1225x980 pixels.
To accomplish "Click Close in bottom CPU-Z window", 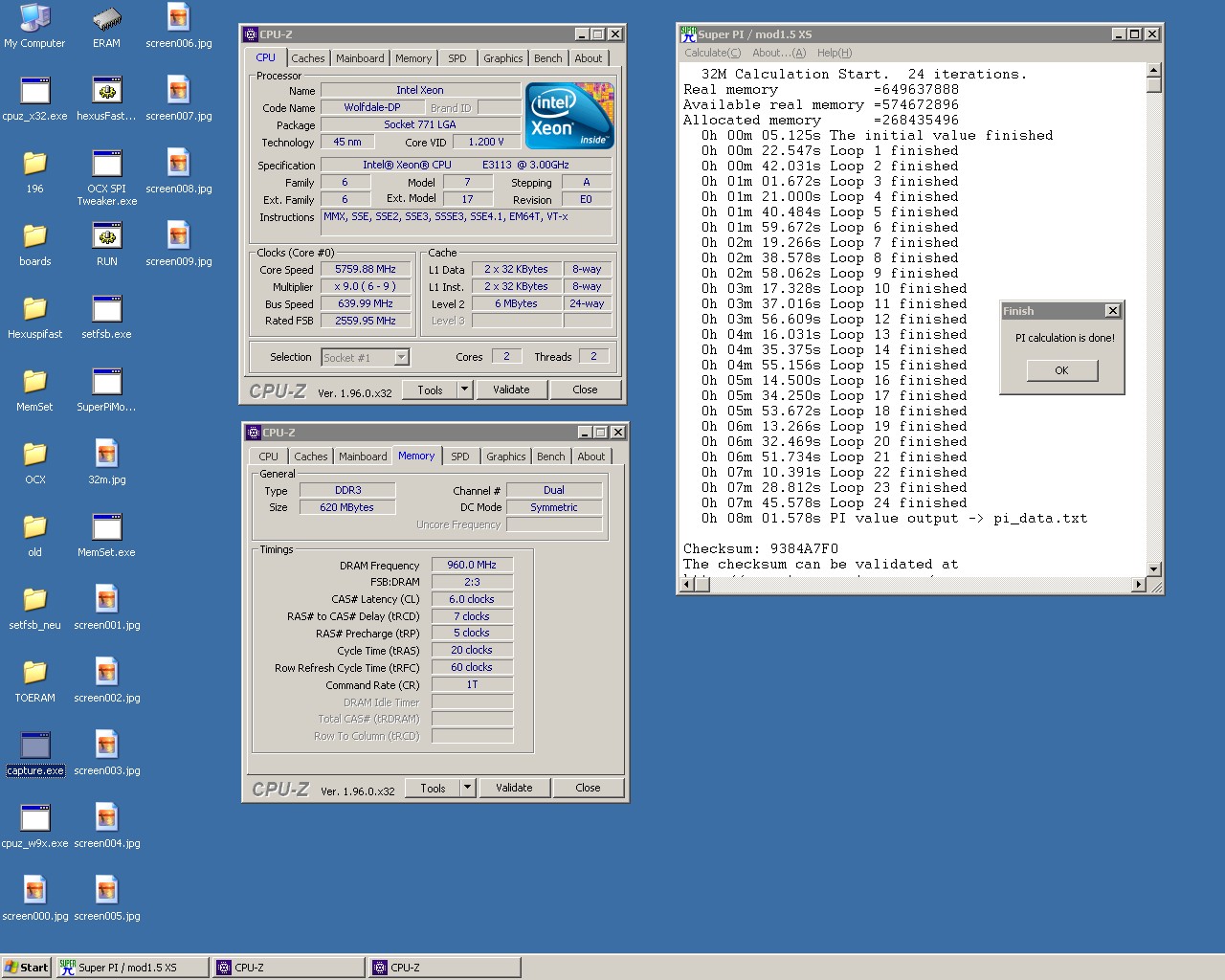I will (588, 788).
